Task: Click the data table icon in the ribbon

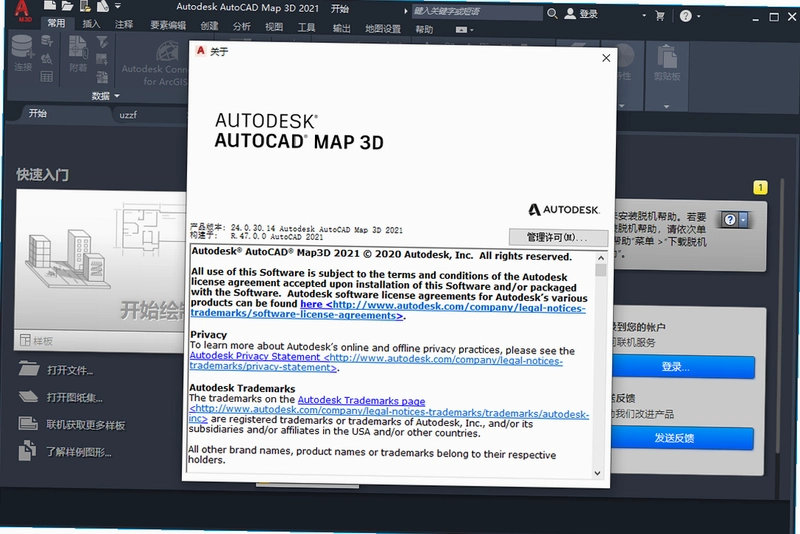Action: (47, 77)
